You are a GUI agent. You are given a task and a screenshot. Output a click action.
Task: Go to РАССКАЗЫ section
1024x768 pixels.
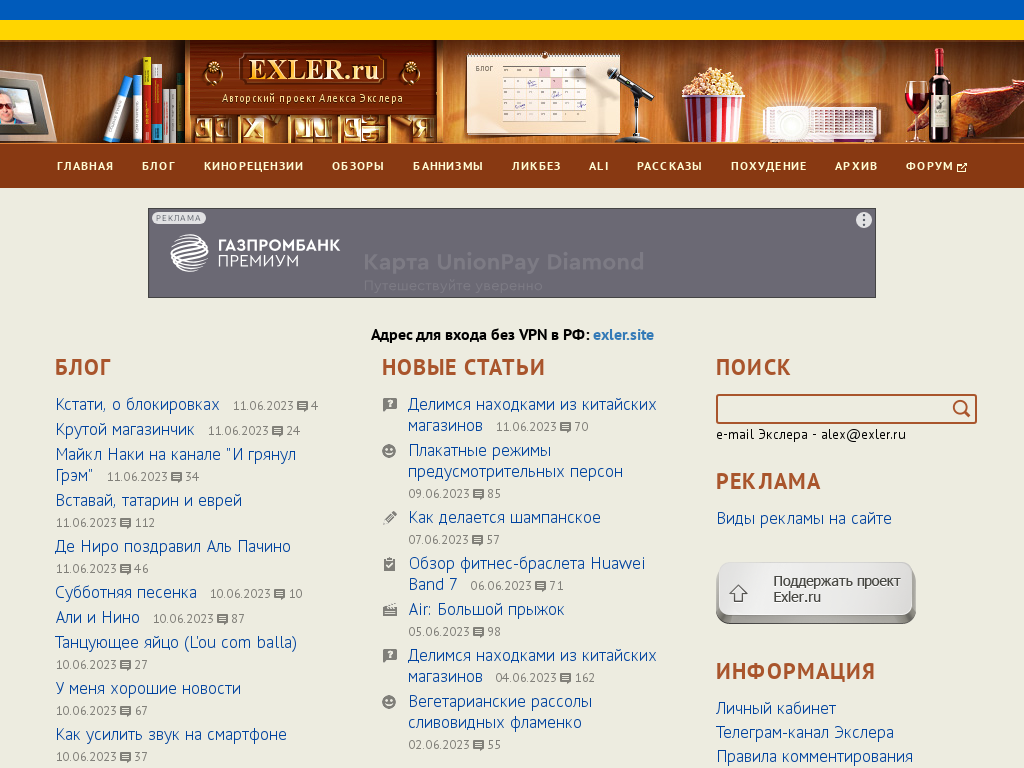(x=669, y=166)
